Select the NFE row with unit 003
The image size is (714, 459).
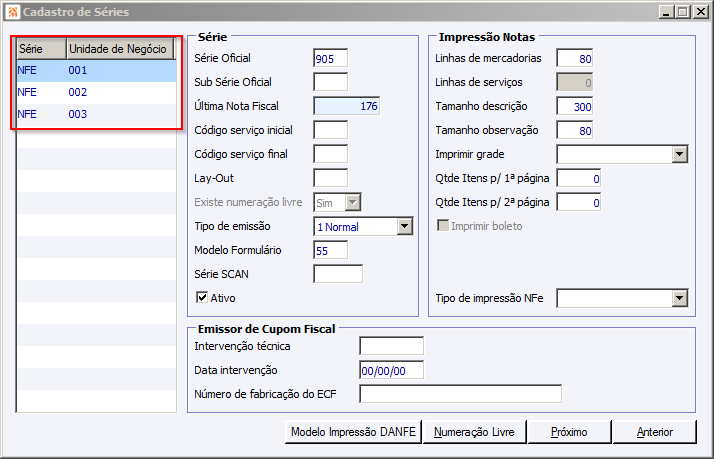tap(96, 114)
